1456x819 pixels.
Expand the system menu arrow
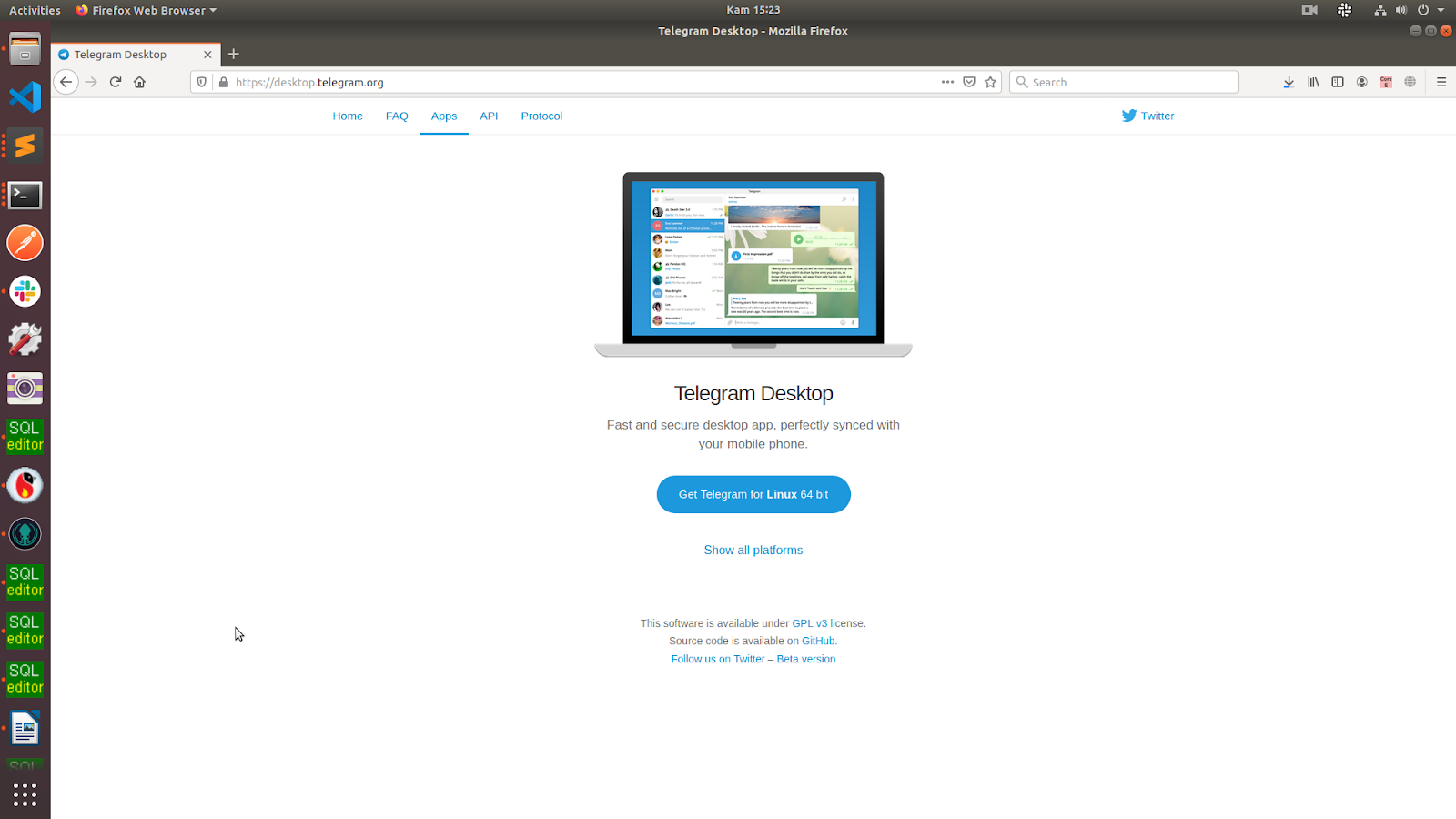(1441, 10)
